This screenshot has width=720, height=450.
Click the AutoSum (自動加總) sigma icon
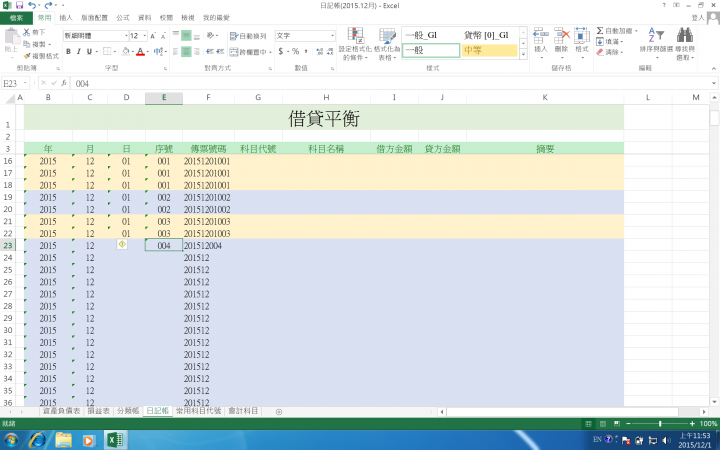coord(600,31)
